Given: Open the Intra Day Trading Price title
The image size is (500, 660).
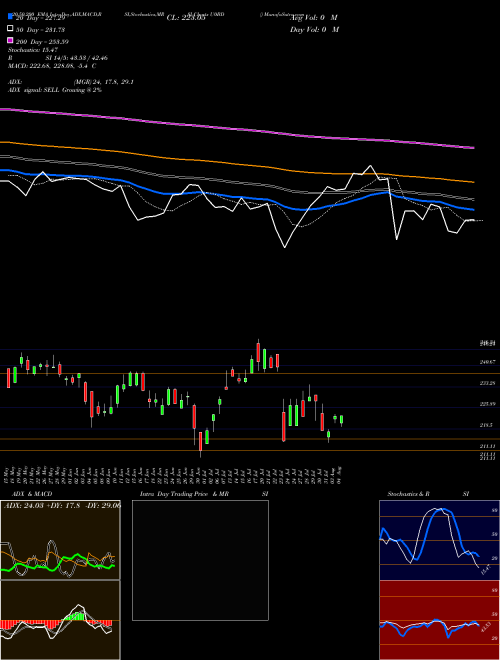Looking at the screenshot, I should pyautogui.click(x=184, y=494).
